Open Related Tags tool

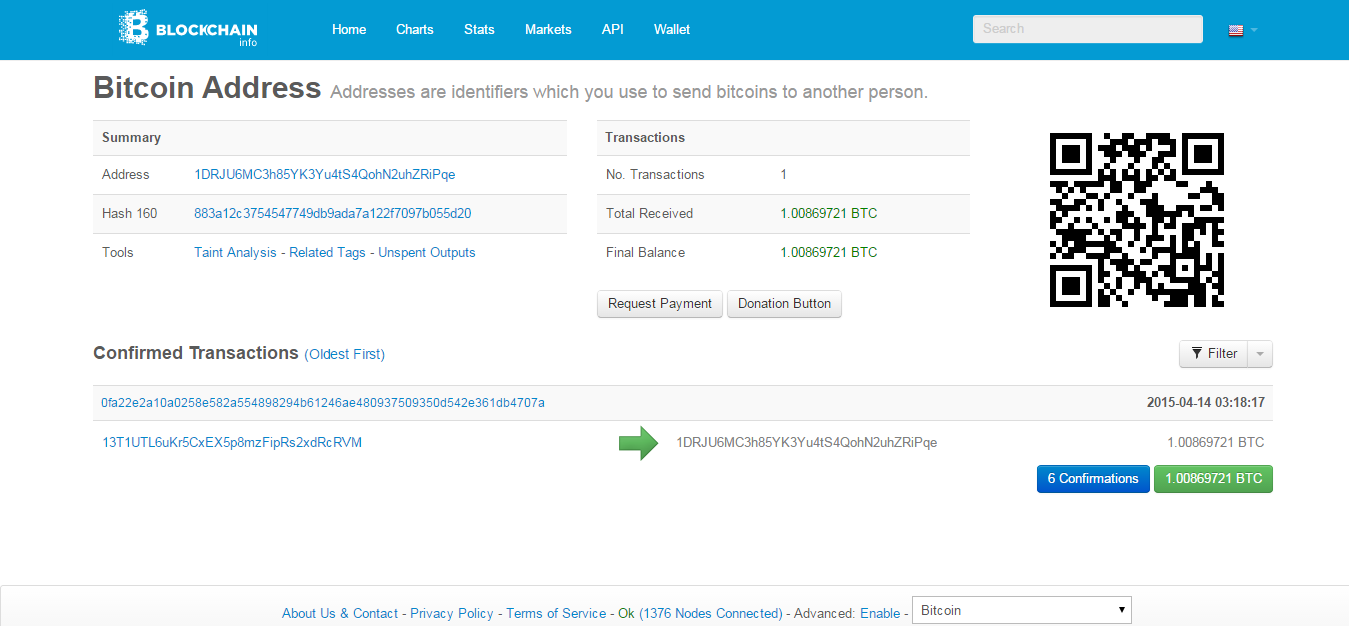pos(327,252)
